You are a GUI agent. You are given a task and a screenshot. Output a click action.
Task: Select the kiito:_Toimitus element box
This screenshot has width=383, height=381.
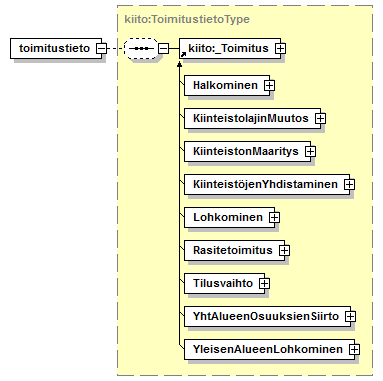pyautogui.click(x=230, y=49)
